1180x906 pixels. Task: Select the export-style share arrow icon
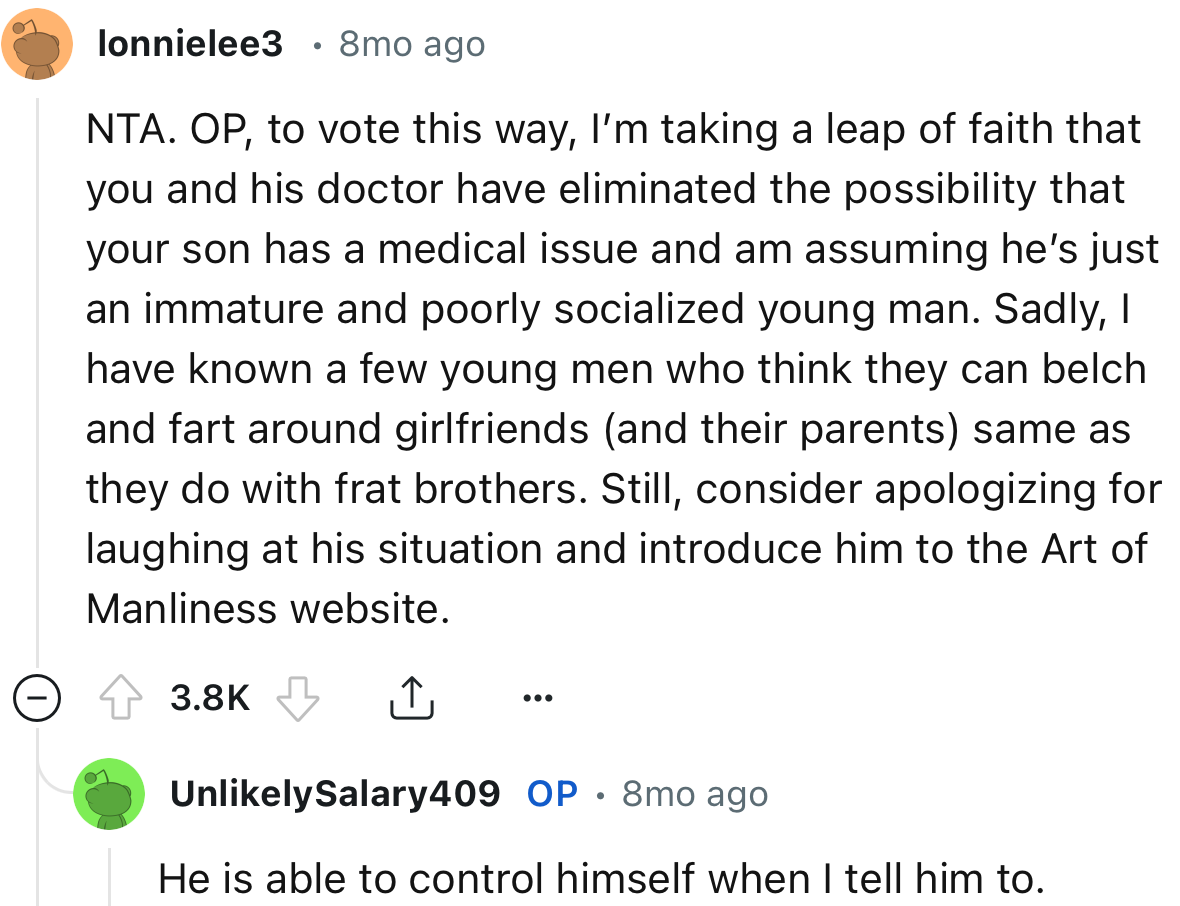point(411,696)
